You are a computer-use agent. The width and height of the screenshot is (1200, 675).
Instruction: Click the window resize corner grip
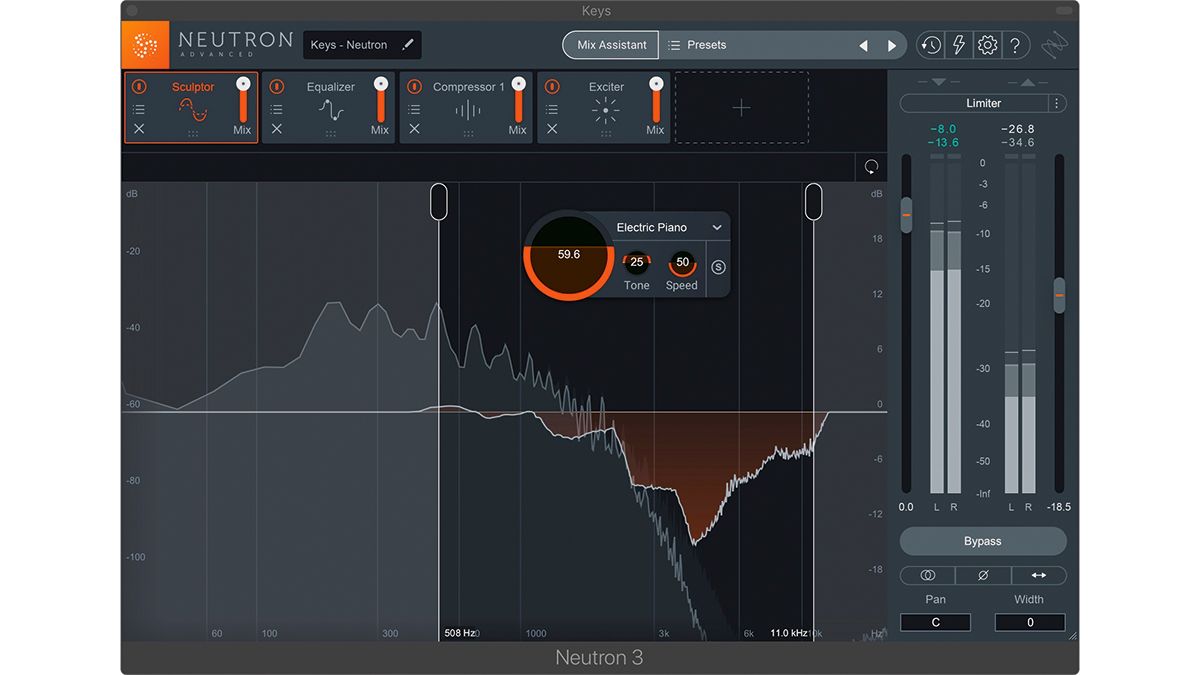[1073, 635]
